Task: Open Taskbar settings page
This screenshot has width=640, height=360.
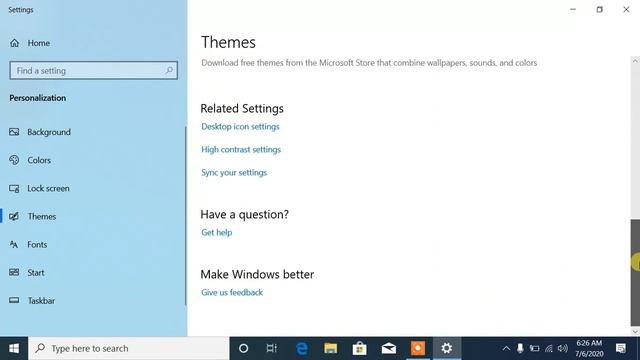Action: [32, 301]
